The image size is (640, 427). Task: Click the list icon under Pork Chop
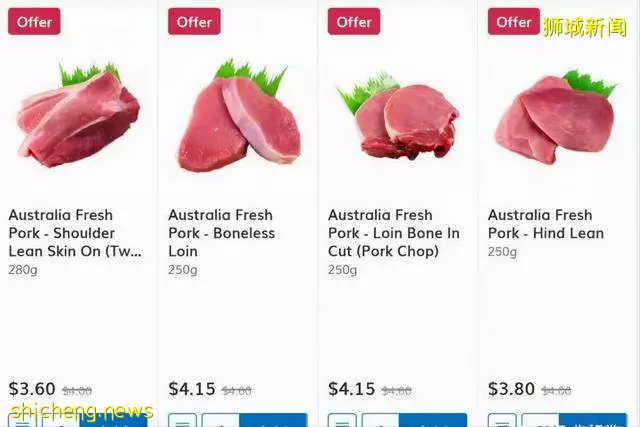[x=342, y=420]
